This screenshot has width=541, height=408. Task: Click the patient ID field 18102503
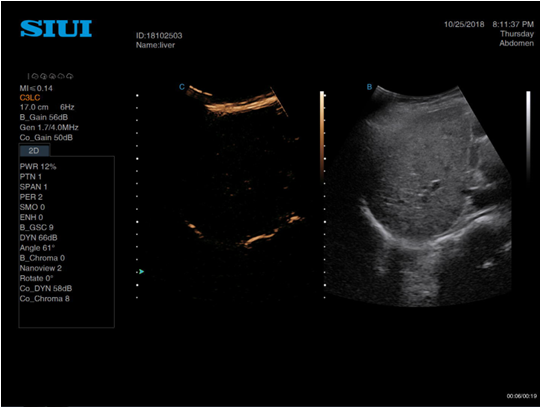coord(159,36)
